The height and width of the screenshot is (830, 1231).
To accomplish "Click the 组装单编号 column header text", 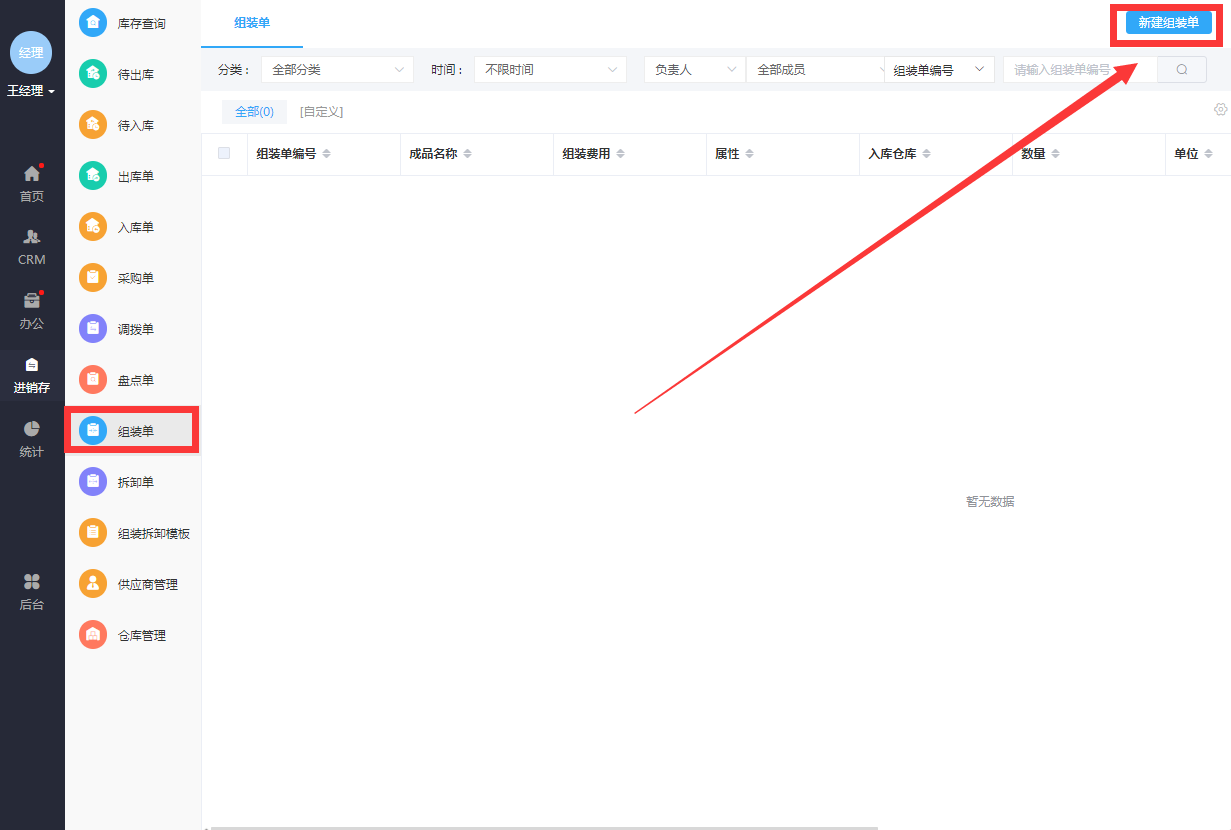I will pyautogui.click(x=286, y=154).
